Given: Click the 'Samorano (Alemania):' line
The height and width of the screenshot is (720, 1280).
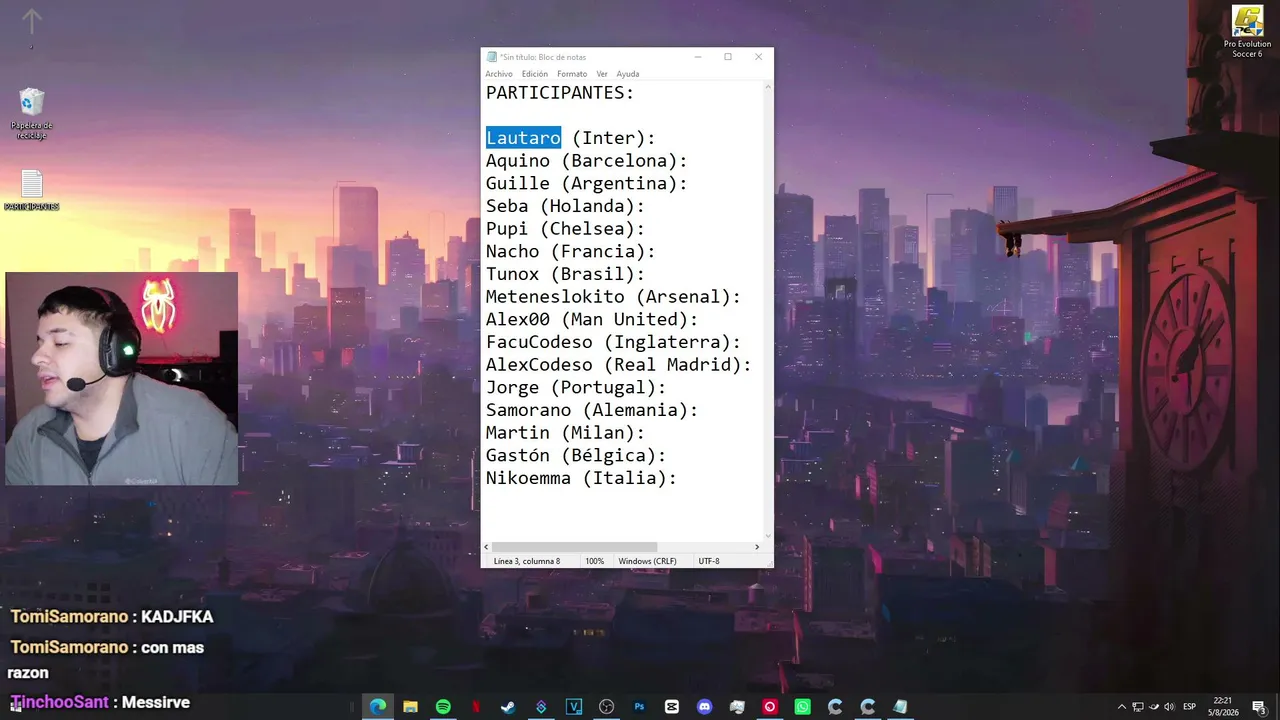Looking at the screenshot, I should 592,410.
